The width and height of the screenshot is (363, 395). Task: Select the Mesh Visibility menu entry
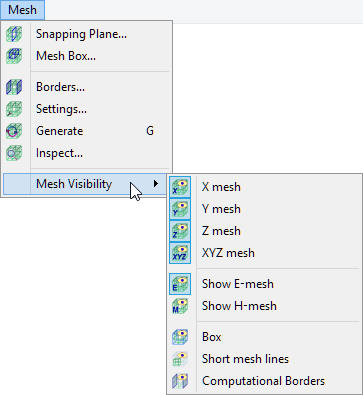pyautogui.click(x=85, y=184)
